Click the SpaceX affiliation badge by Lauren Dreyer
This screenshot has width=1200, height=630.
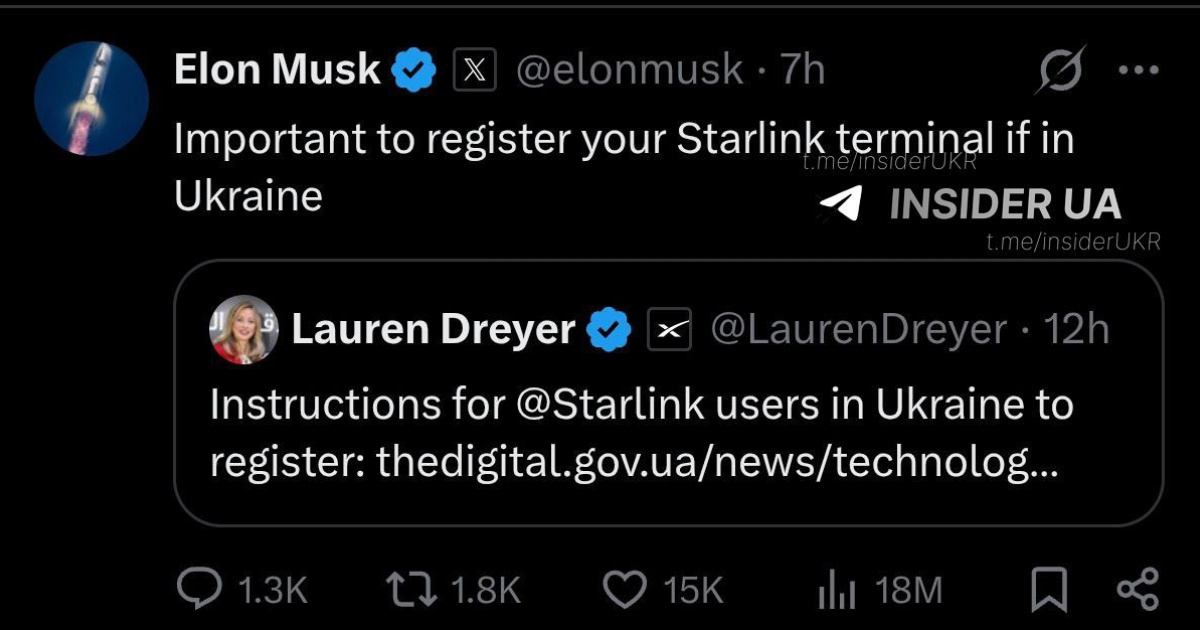669,329
